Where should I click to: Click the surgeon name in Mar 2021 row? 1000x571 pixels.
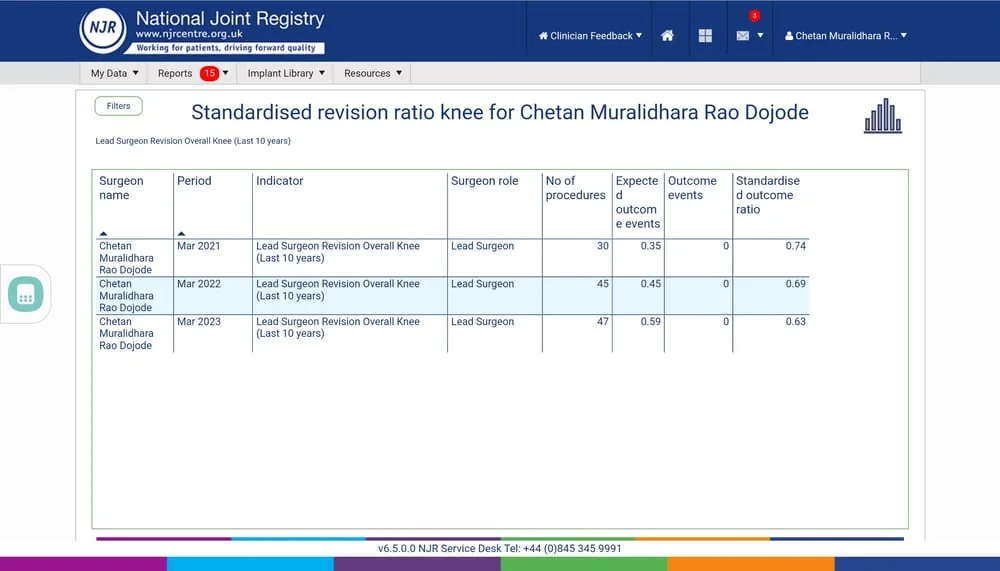click(x=126, y=258)
